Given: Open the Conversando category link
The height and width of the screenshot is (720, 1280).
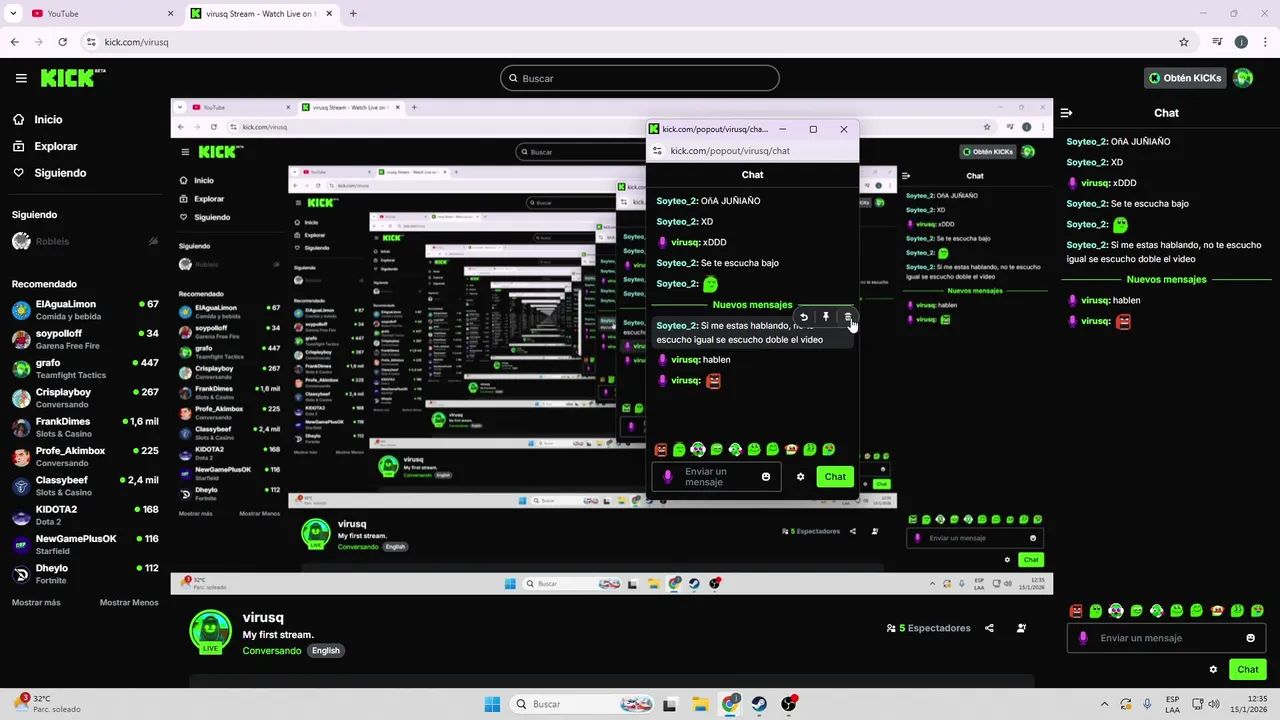Looking at the screenshot, I should click(x=271, y=650).
